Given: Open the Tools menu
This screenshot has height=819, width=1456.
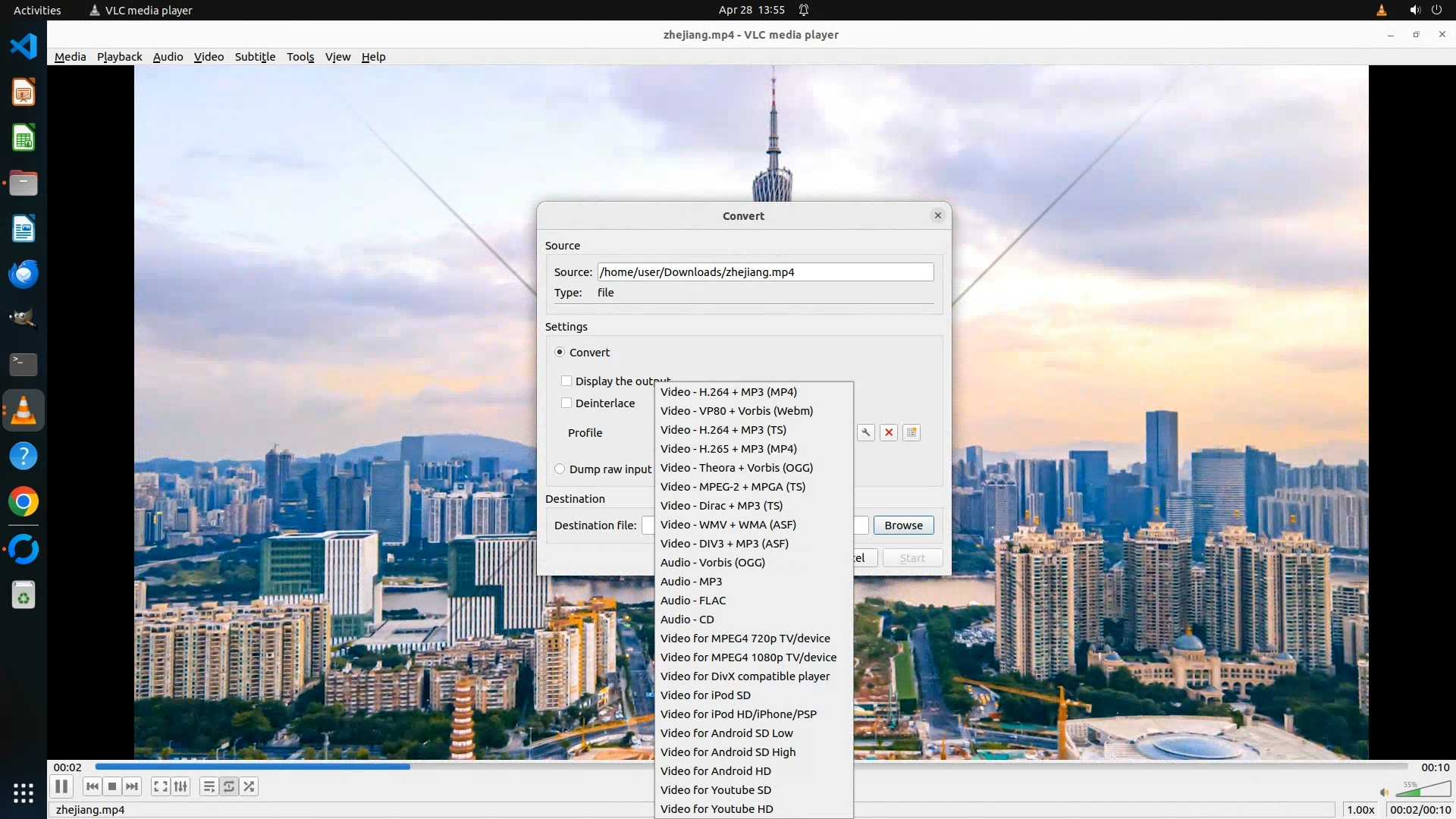Looking at the screenshot, I should point(300,57).
